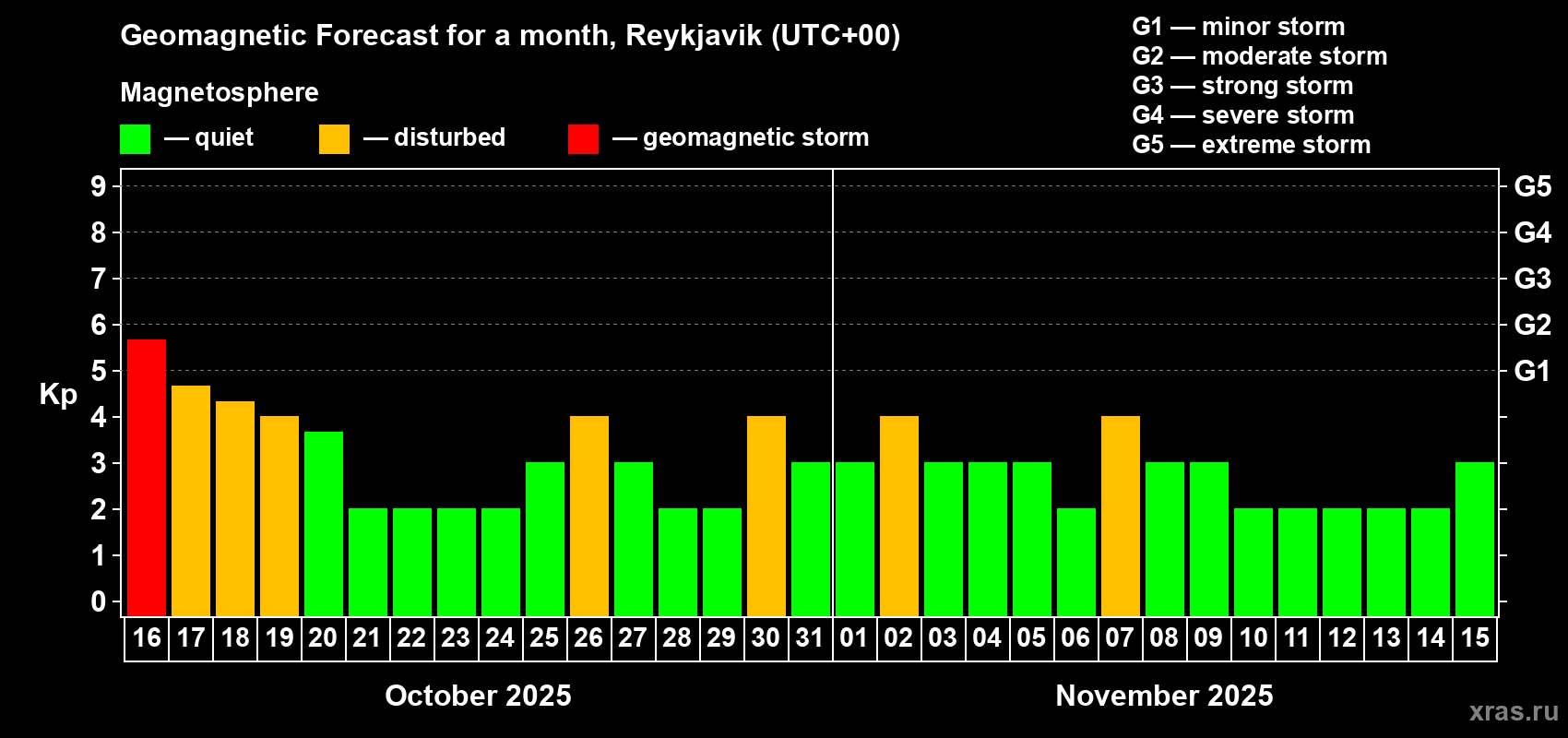This screenshot has width=1568, height=738.
Task: Click date label 14 on the axis
Action: click(1431, 637)
